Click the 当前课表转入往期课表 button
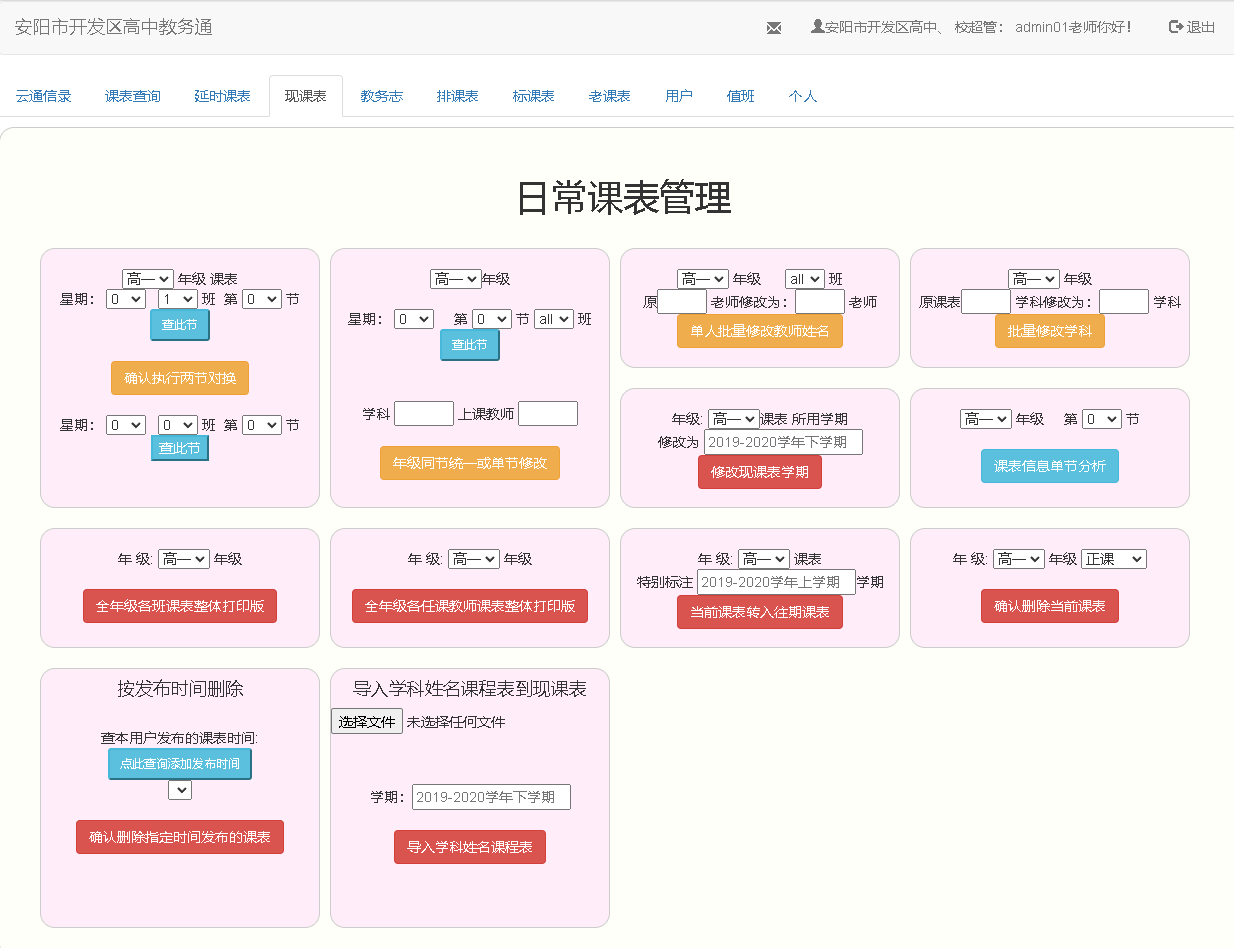Viewport: 1234px width, 948px height. 760,612
